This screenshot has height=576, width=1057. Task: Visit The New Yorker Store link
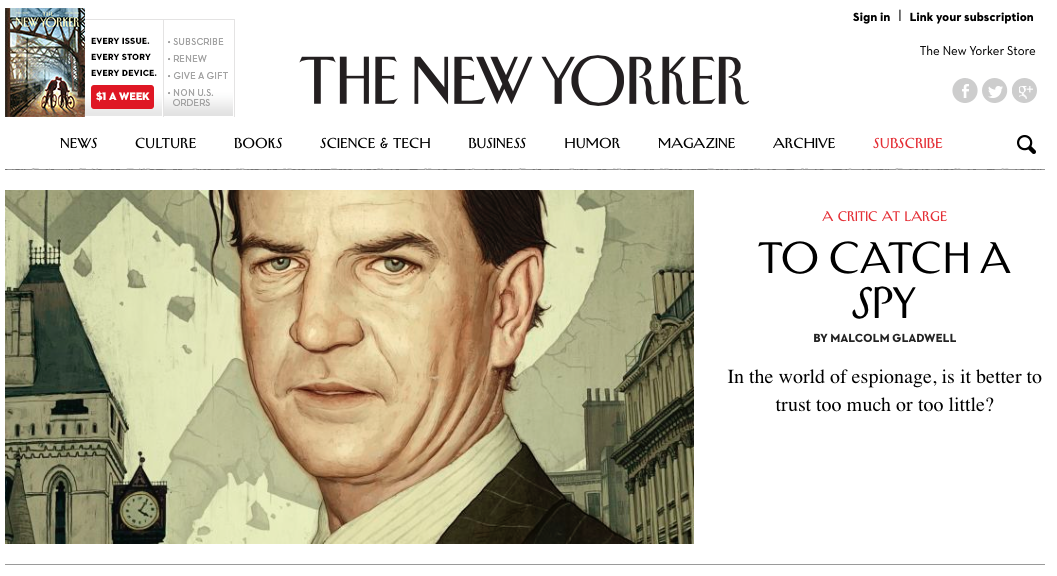pyautogui.click(x=977, y=51)
